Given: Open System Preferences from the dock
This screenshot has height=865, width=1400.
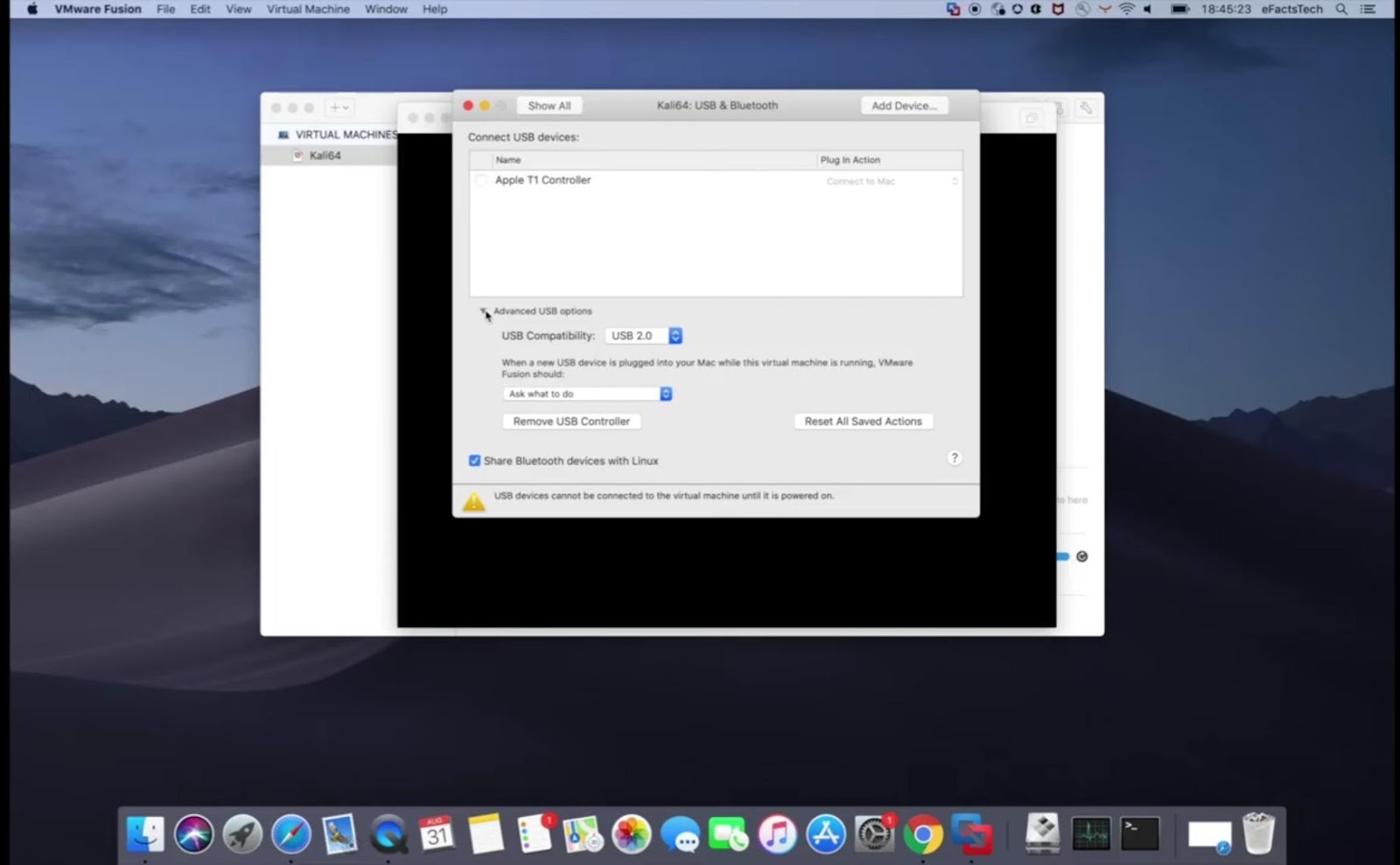Looking at the screenshot, I should [x=874, y=834].
